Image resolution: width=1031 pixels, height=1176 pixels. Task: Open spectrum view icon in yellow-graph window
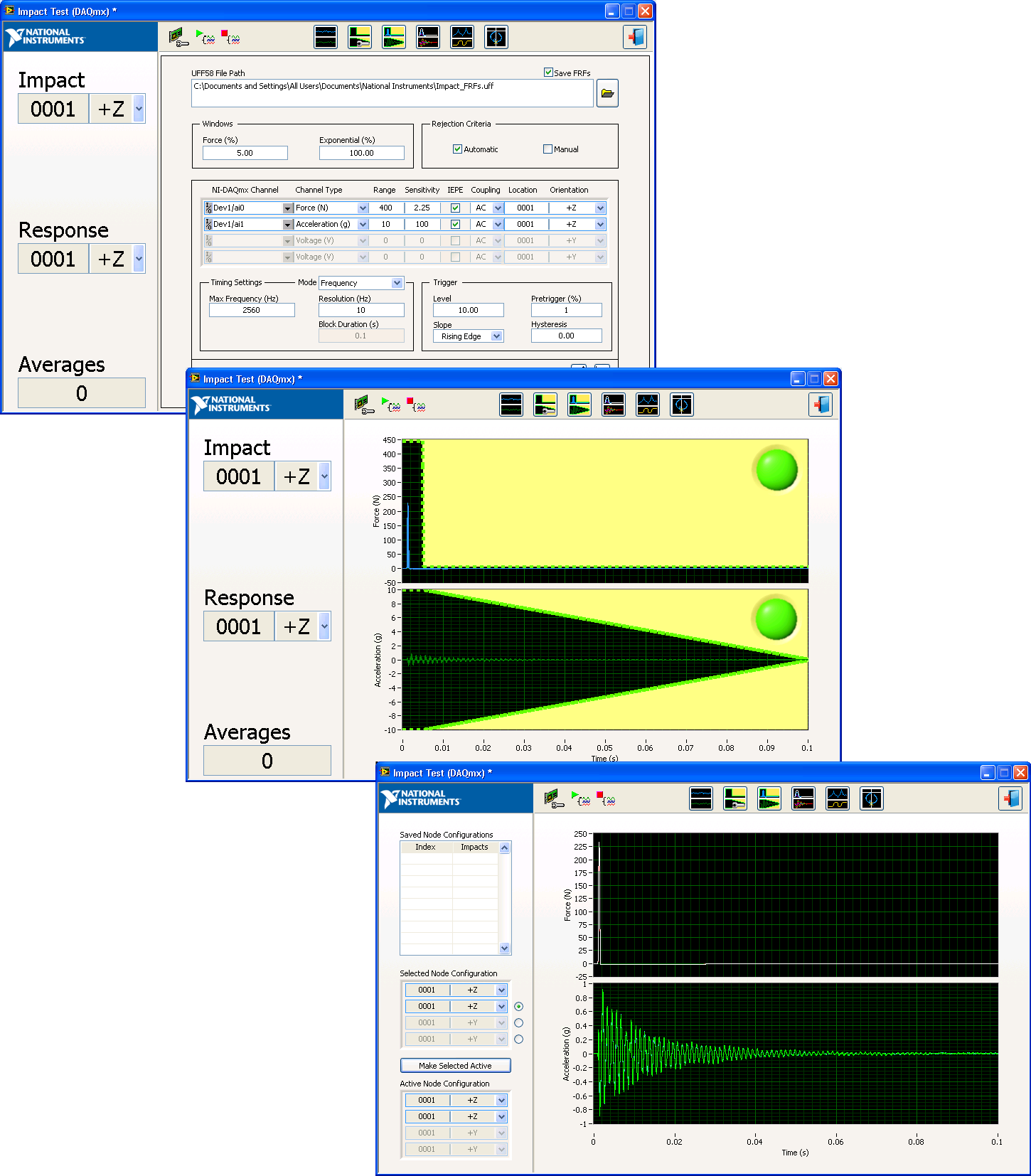coord(614,405)
